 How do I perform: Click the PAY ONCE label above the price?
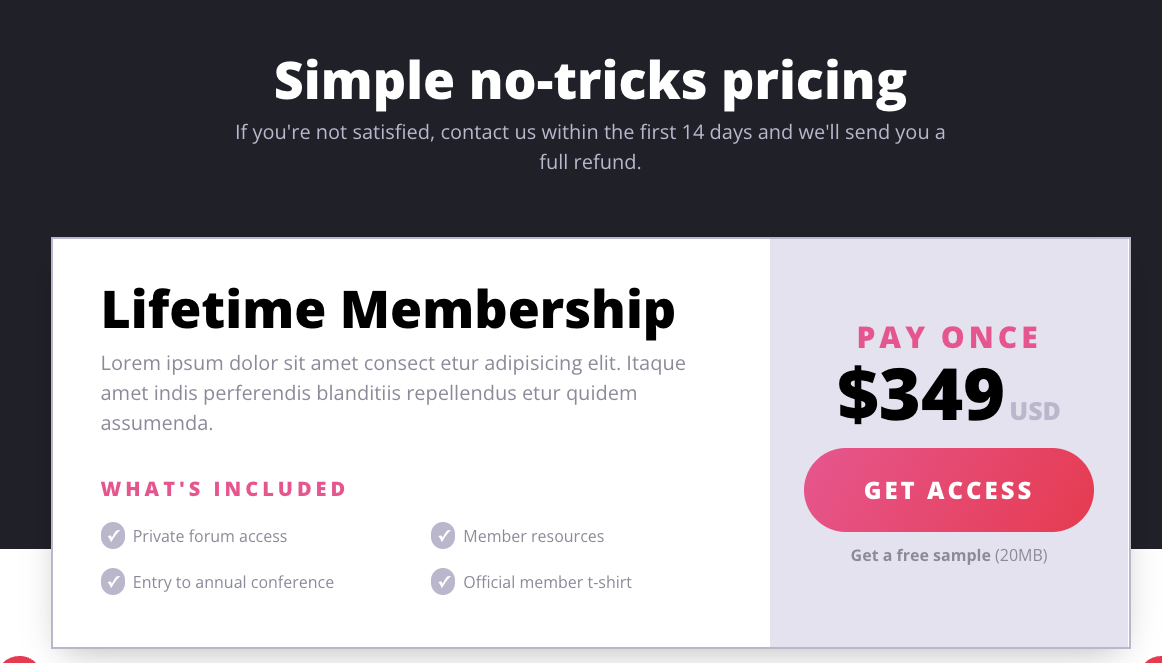pos(948,338)
